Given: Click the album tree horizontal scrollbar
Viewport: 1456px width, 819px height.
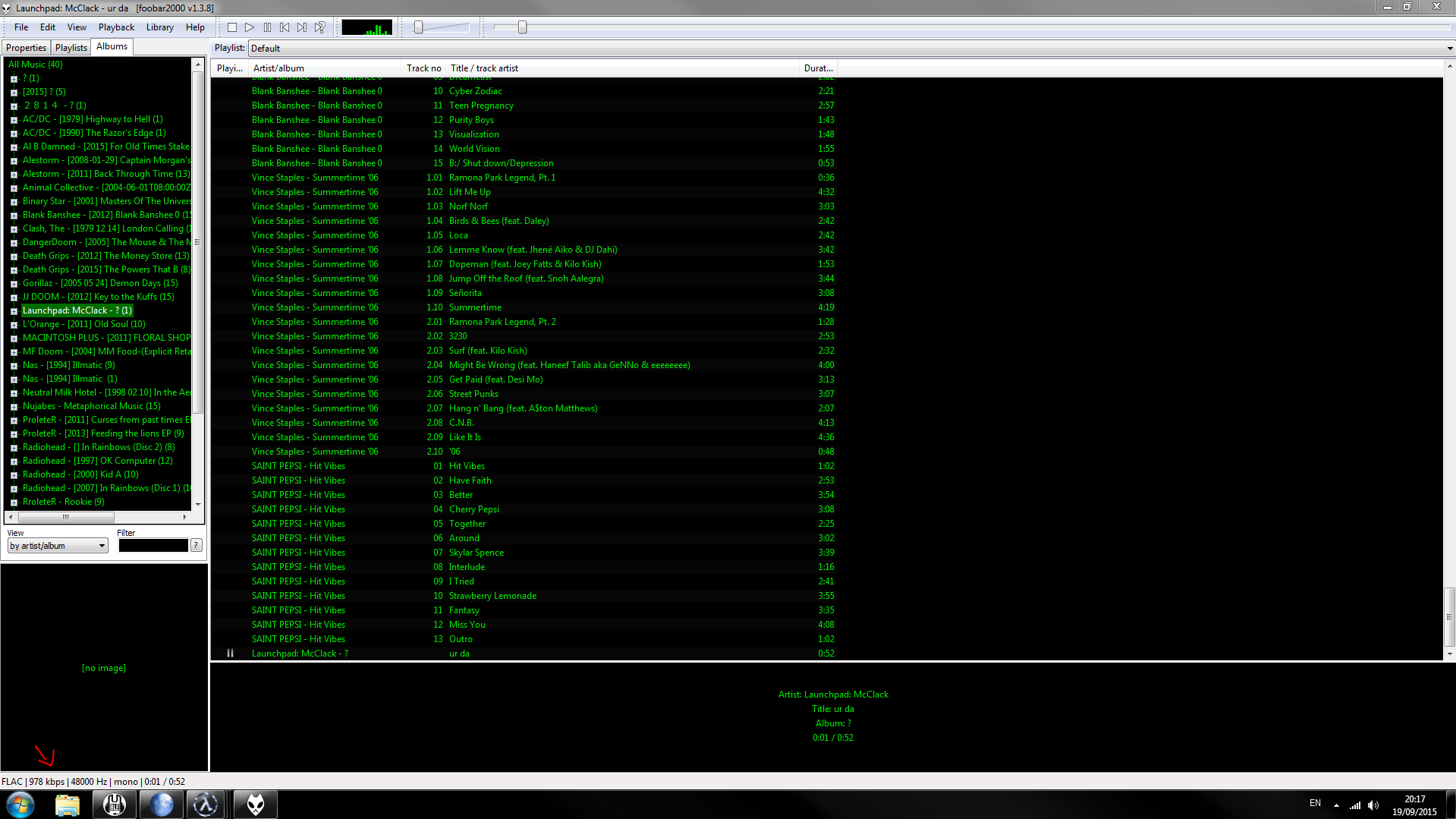Looking at the screenshot, I should pos(66,517).
